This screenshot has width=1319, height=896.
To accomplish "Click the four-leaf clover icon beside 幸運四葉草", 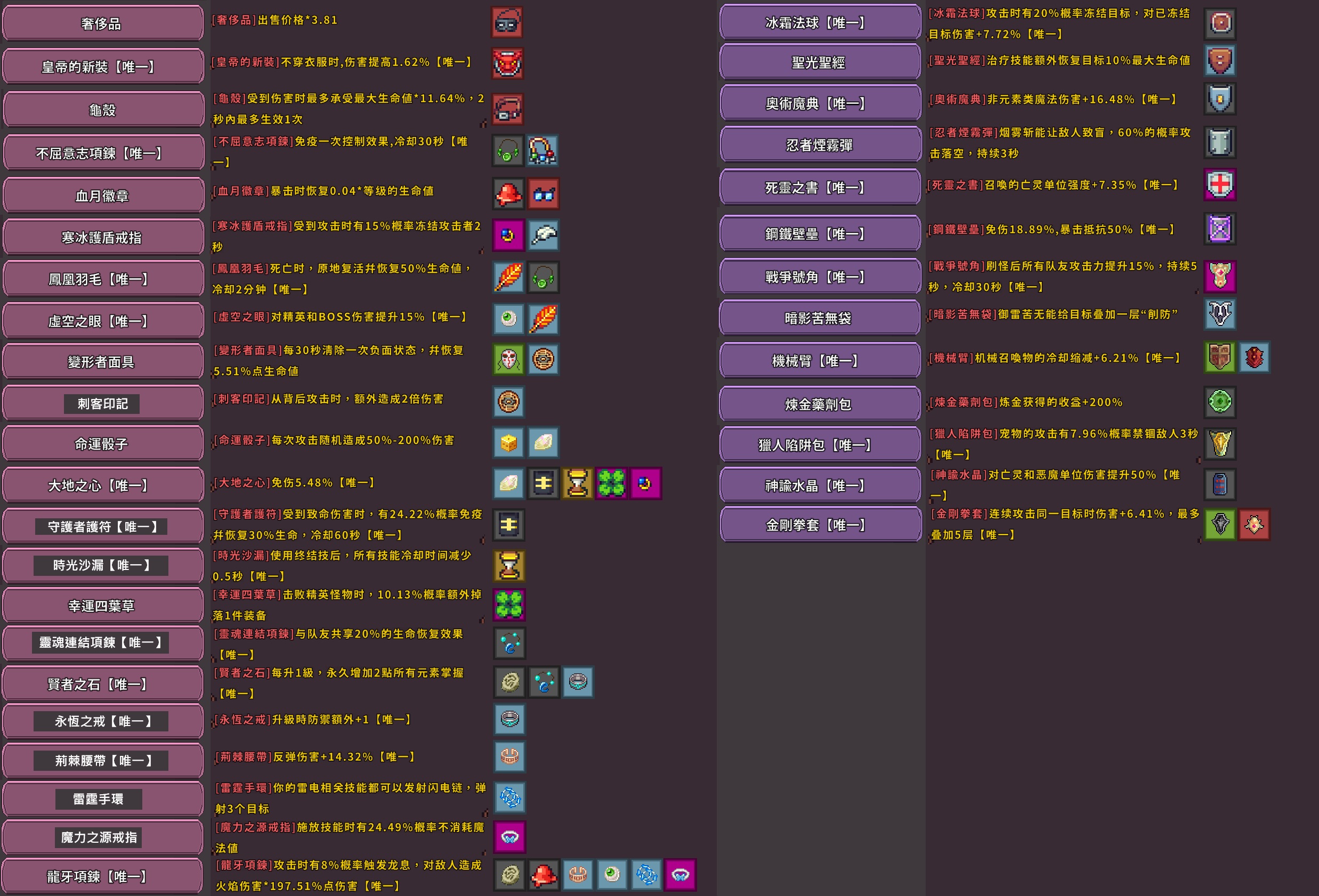I will click(x=509, y=604).
